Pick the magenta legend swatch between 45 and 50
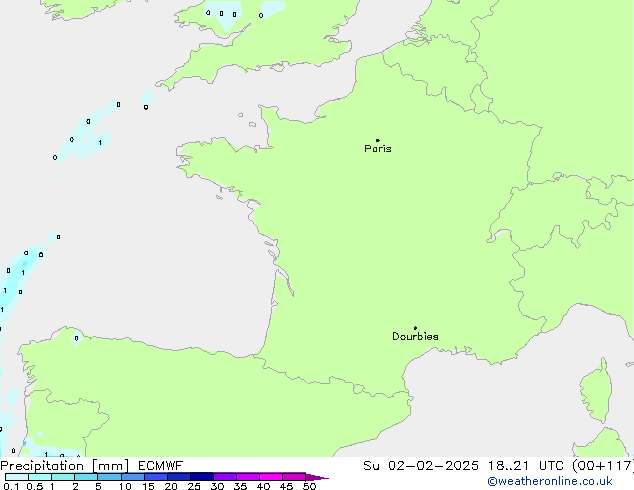634x490 pixels. click(x=294, y=477)
